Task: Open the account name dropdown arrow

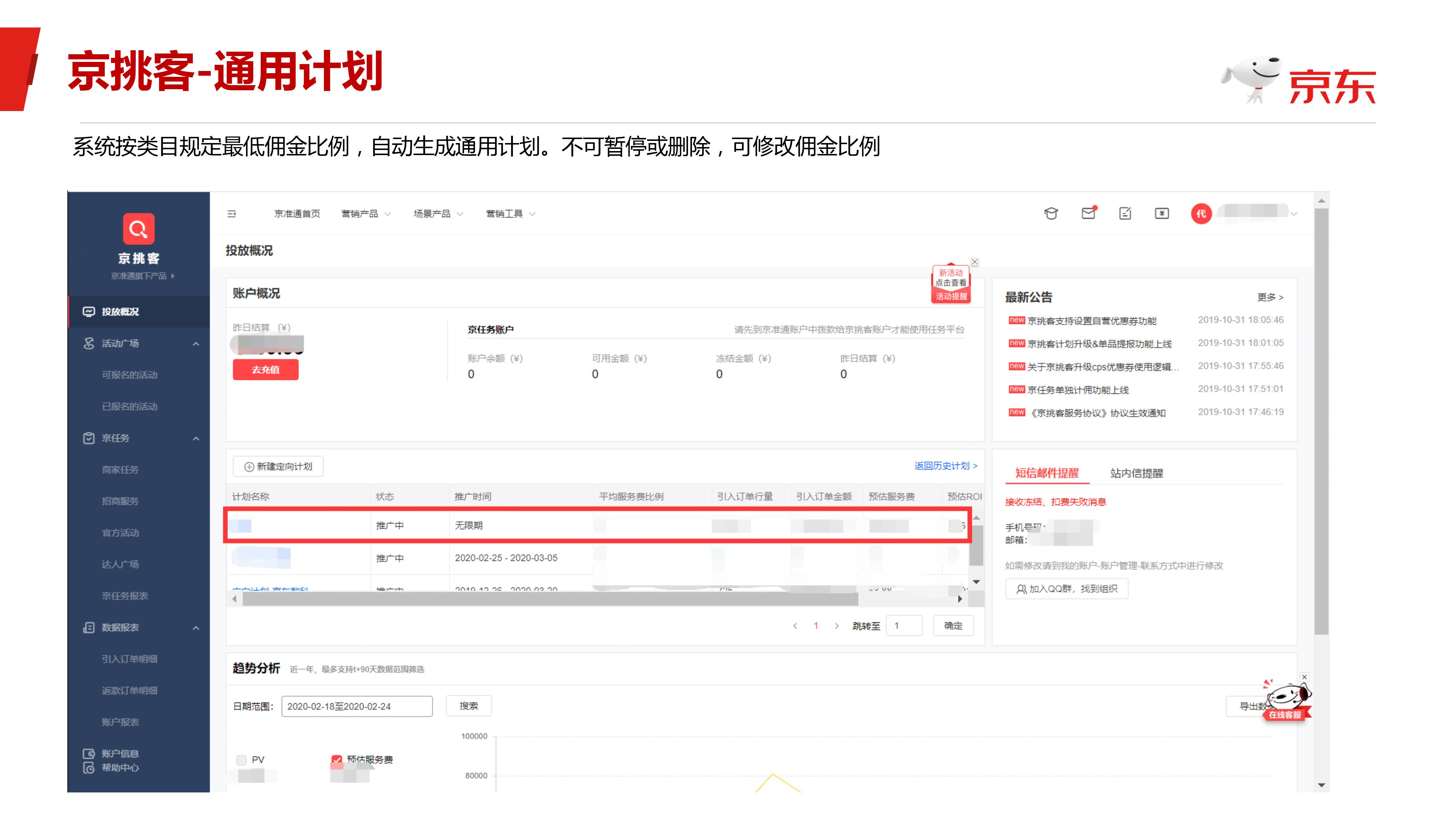Action: click(x=1294, y=214)
